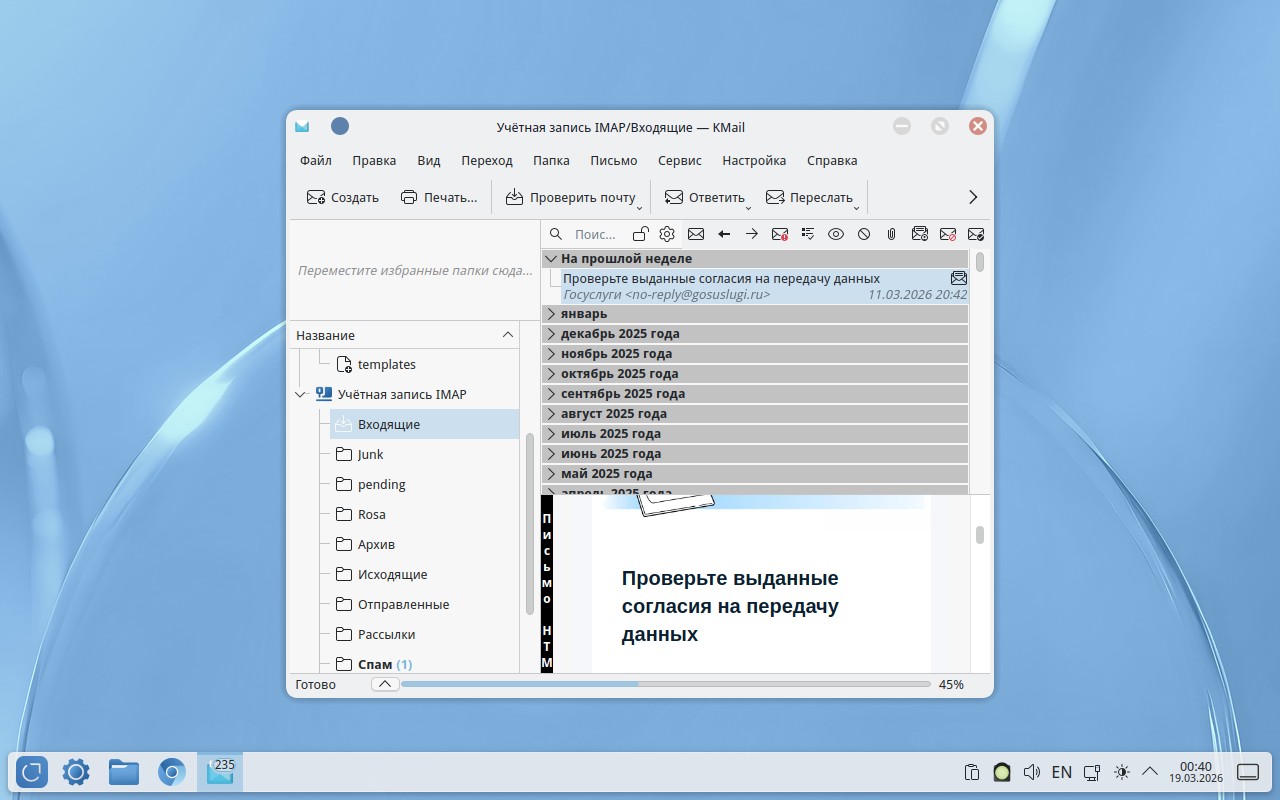Open the Письмо menu
Viewport: 1280px width, 800px height.
[613, 160]
